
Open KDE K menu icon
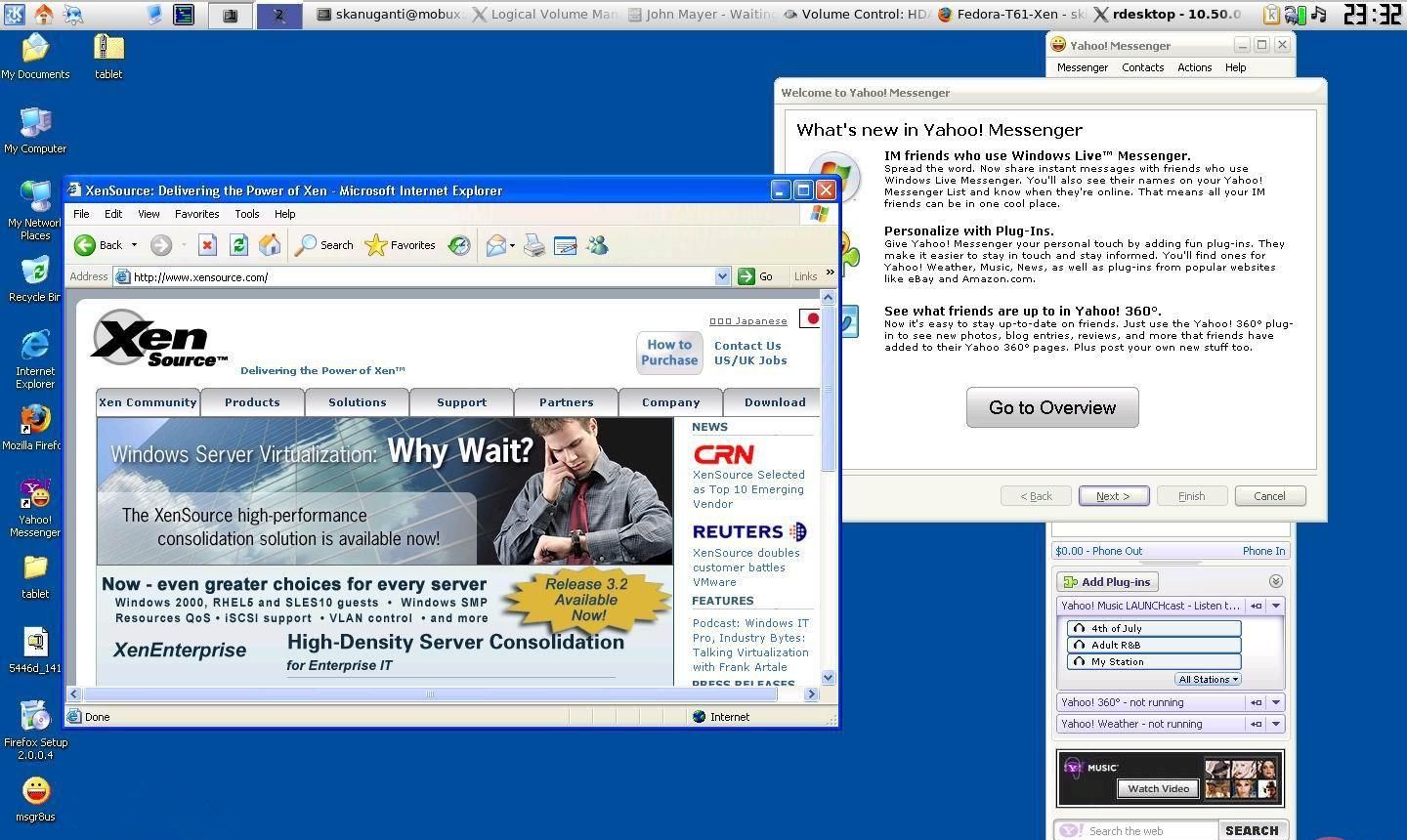(15, 14)
